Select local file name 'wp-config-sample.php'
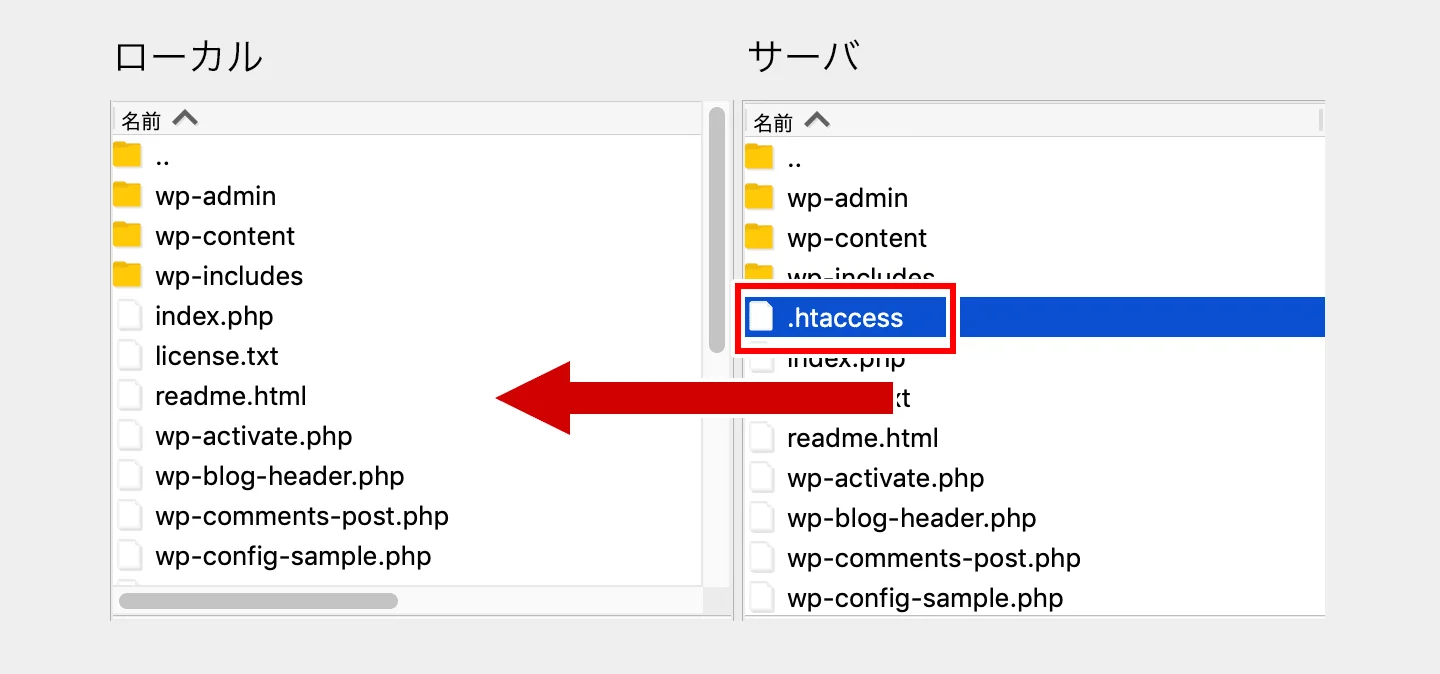Viewport: 1440px width, 674px height. tap(293, 556)
